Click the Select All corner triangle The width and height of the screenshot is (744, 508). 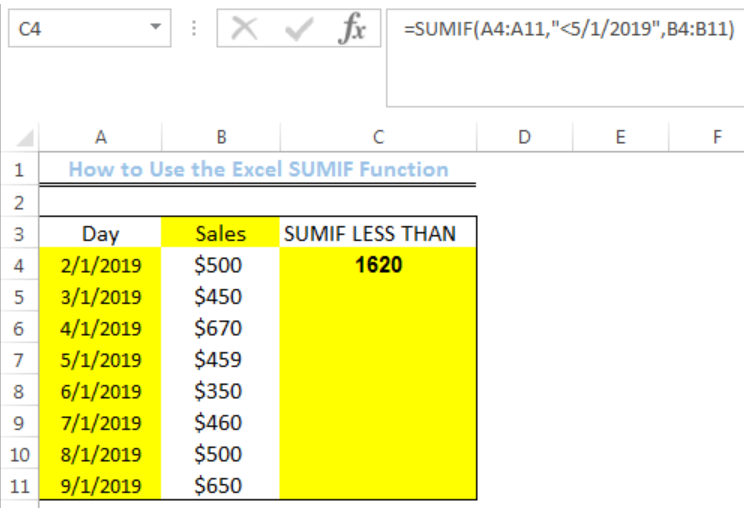click(25, 138)
